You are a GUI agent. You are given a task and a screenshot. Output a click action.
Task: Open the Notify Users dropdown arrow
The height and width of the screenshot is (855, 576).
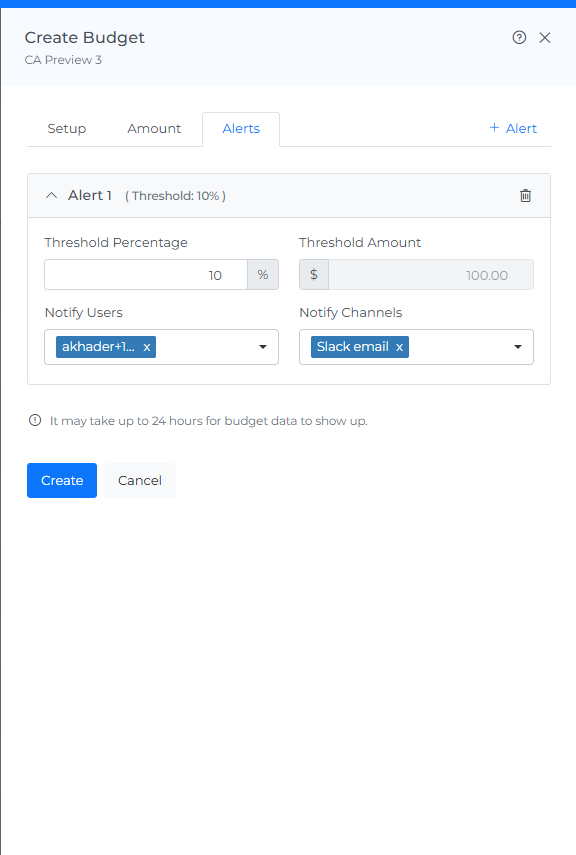(263, 347)
